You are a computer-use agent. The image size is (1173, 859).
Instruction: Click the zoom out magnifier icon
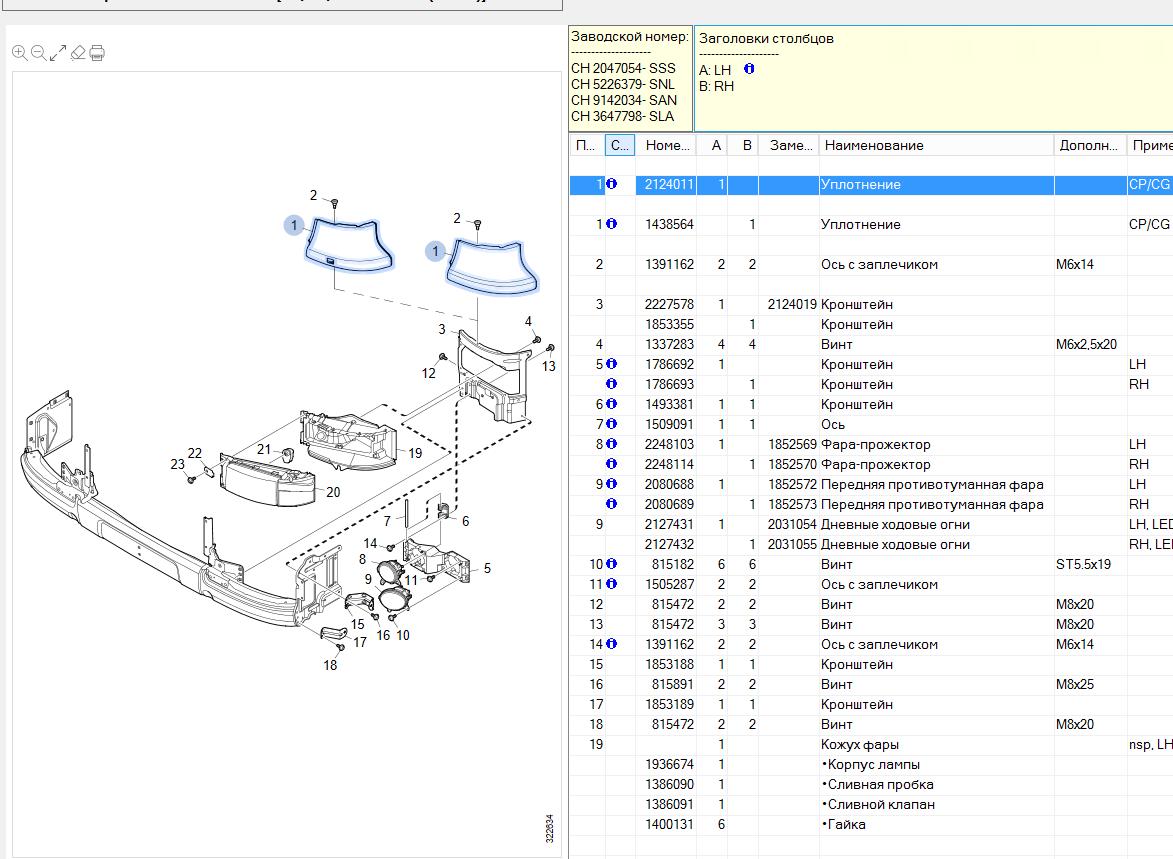38,53
